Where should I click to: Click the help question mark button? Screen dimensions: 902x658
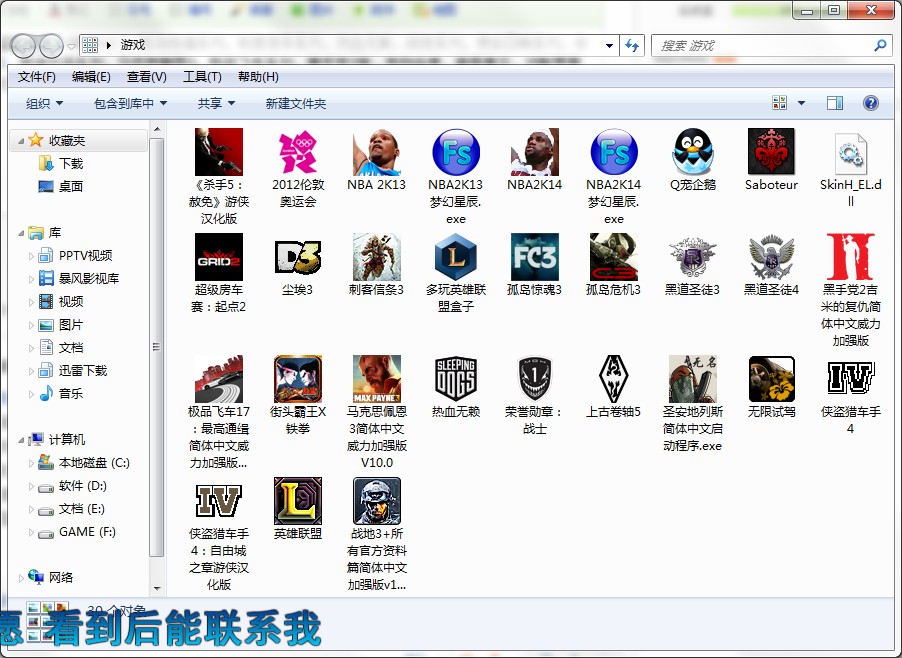(870, 103)
